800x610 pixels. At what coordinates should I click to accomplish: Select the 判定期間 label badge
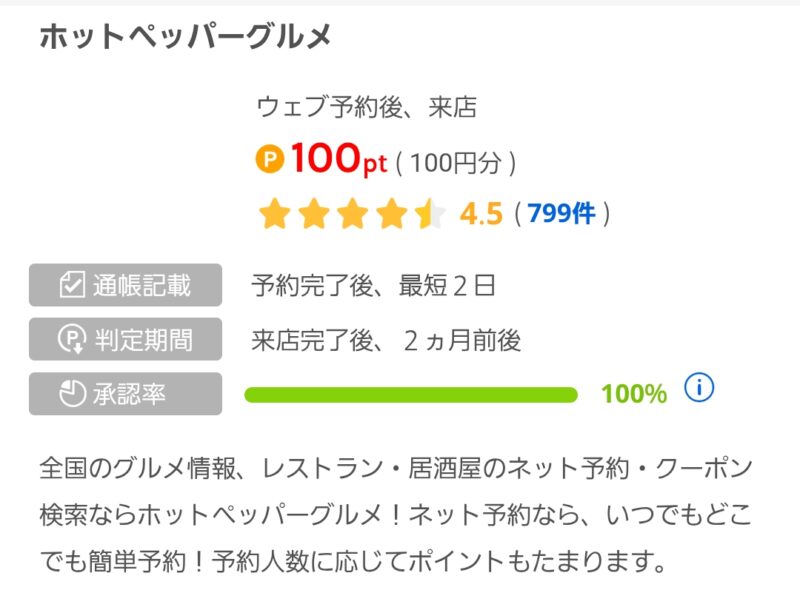[x=125, y=340]
